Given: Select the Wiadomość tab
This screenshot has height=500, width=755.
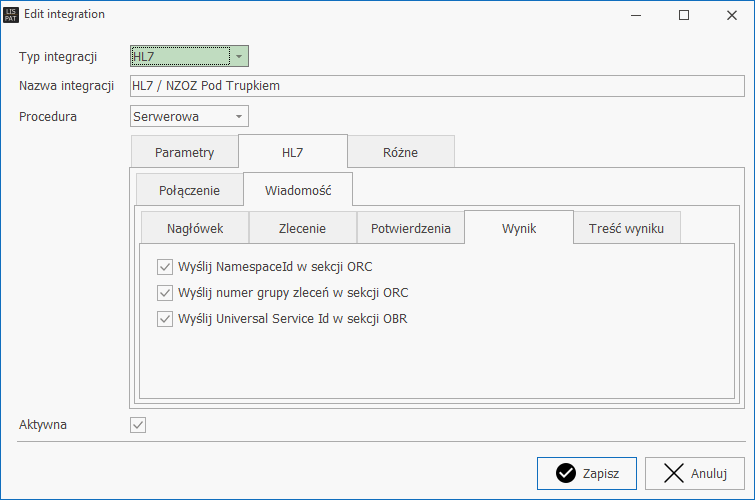Looking at the screenshot, I should (297, 190).
